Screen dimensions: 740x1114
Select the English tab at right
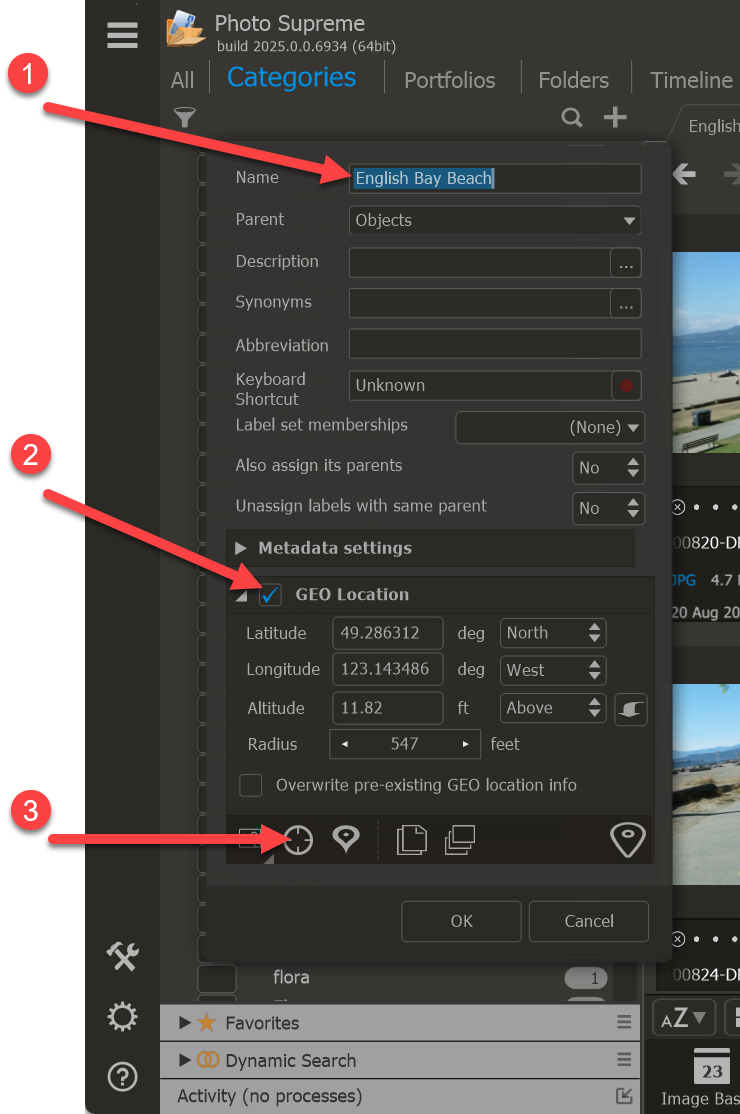coord(712,126)
